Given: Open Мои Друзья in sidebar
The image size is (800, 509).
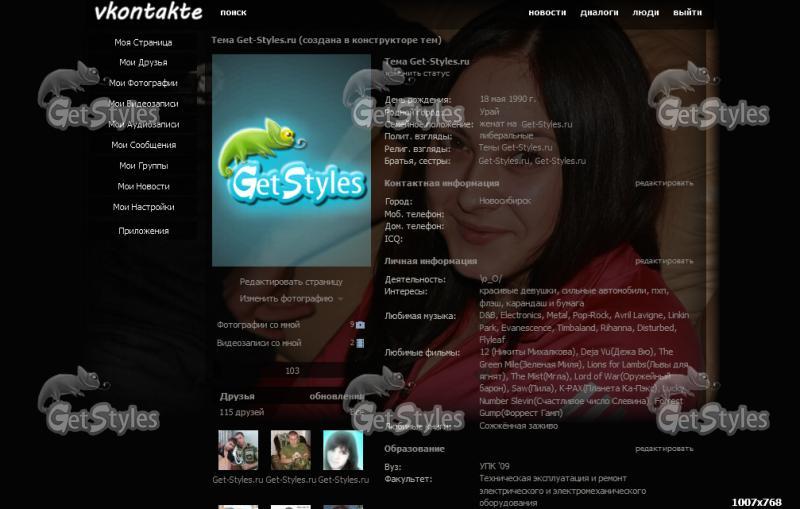Looking at the screenshot, I should (143, 62).
